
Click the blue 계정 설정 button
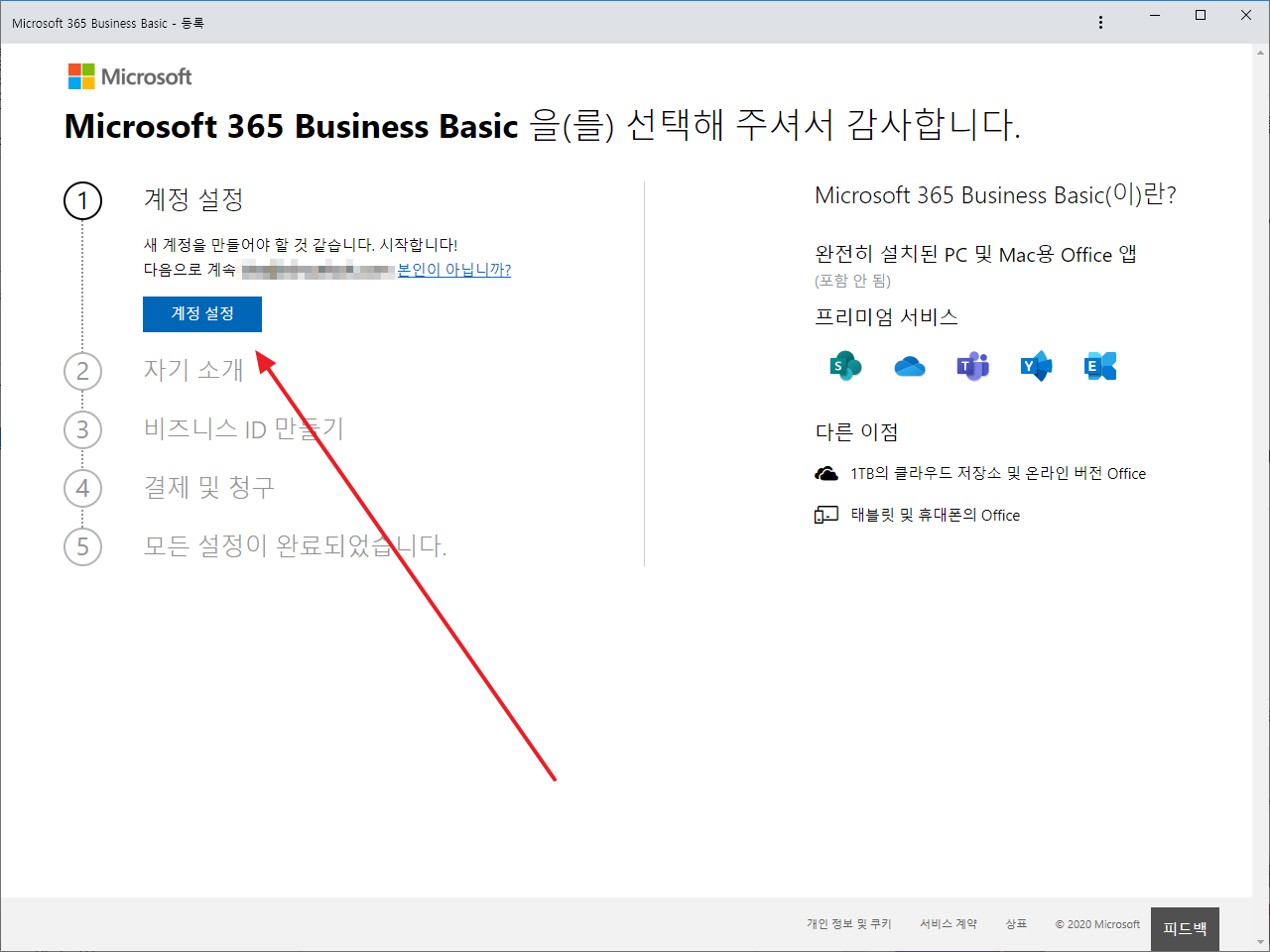[x=202, y=313]
